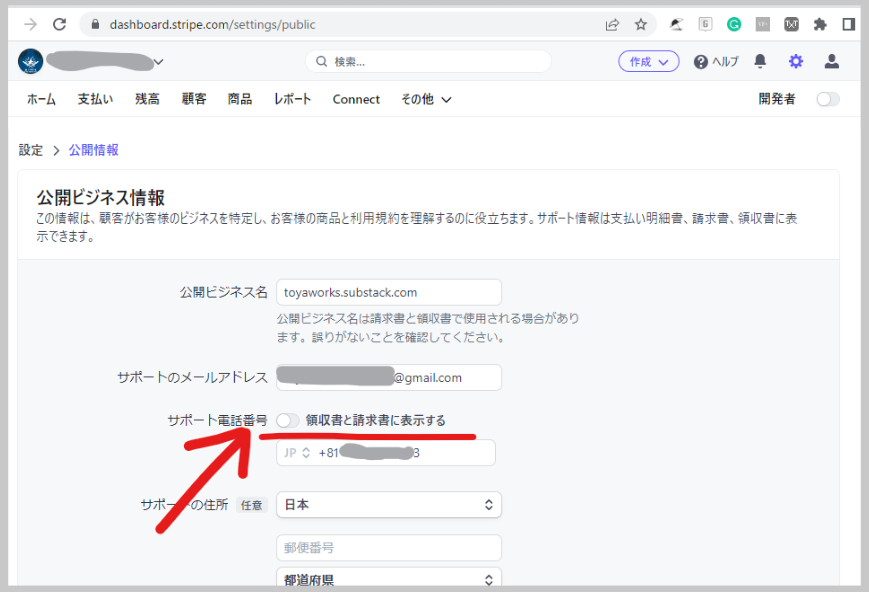The image size is (869, 592).
Task: Open the 作成 create dropdown
Action: 648,62
